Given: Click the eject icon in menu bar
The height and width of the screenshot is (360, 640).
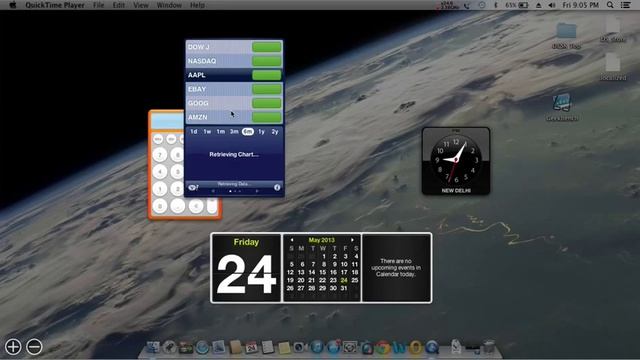Looking at the screenshot, I should pos(538,5).
